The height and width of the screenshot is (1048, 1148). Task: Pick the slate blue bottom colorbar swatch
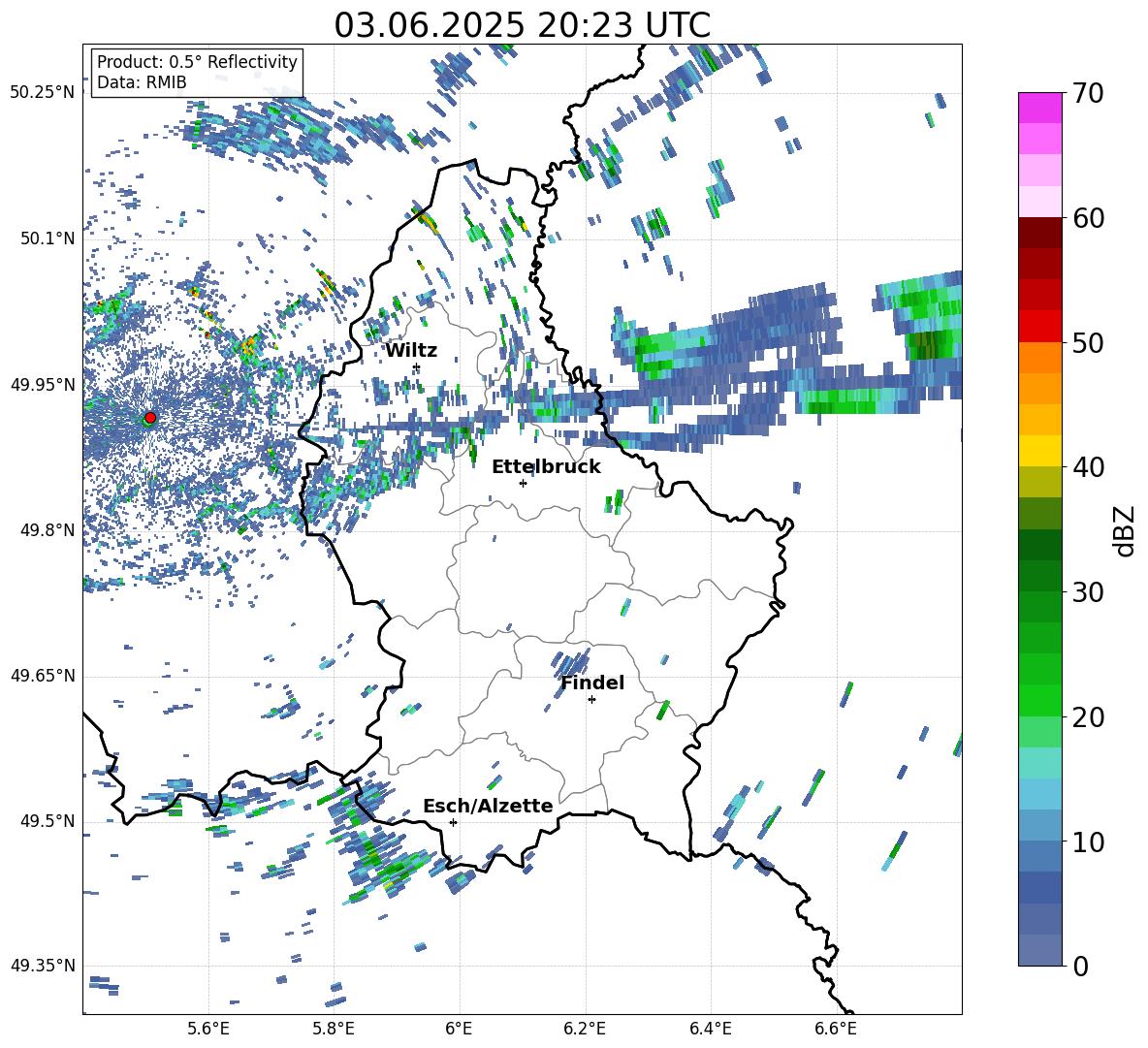(x=1039, y=950)
